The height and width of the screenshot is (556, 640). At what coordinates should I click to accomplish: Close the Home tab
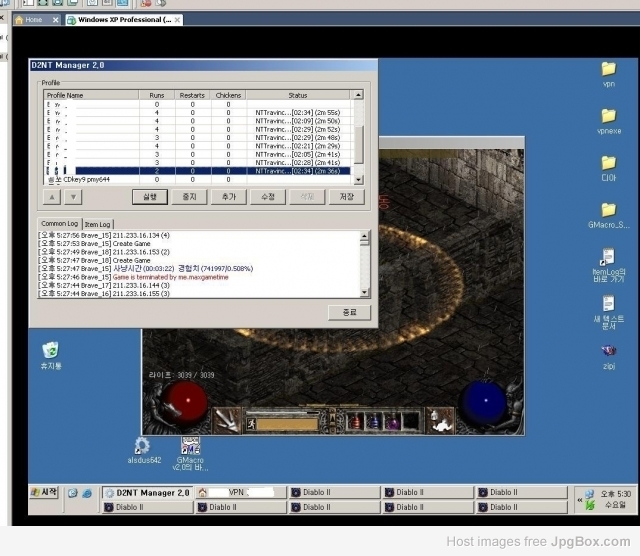click(56, 20)
